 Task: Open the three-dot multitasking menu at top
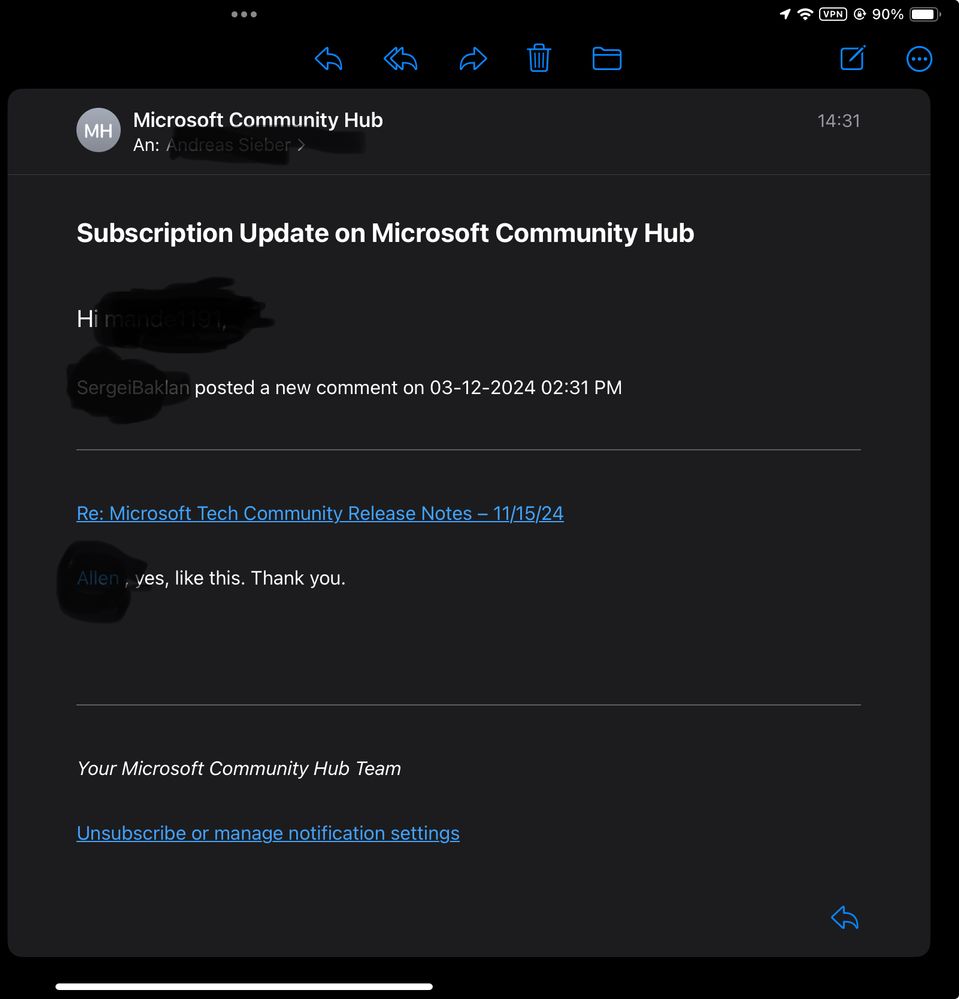pos(244,14)
